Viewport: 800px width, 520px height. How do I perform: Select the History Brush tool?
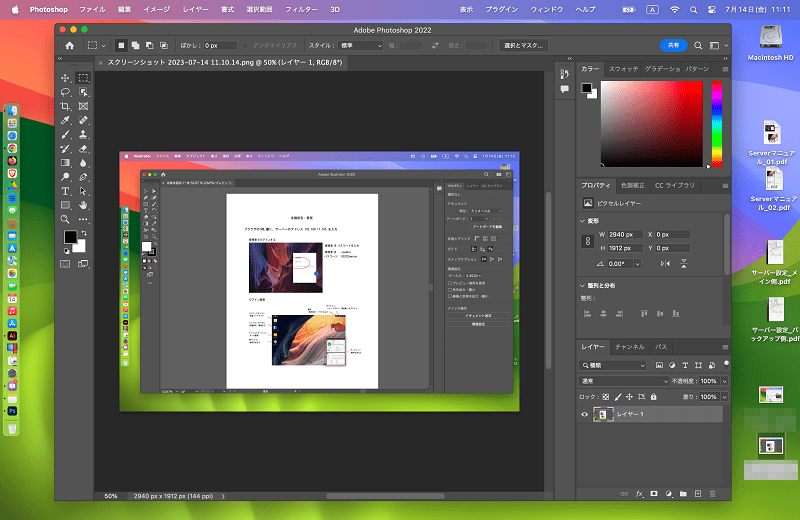pos(65,149)
